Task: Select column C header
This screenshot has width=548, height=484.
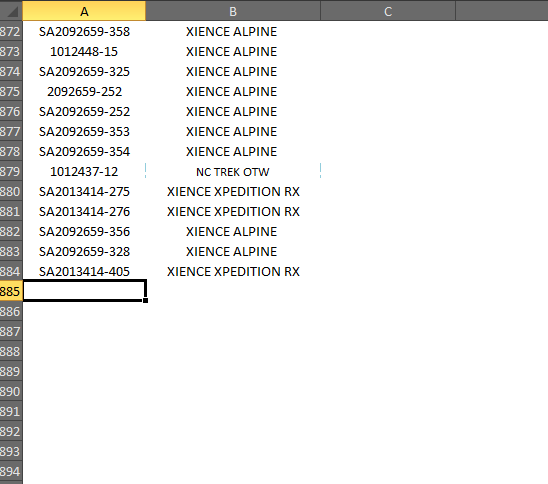Action: click(x=388, y=11)
